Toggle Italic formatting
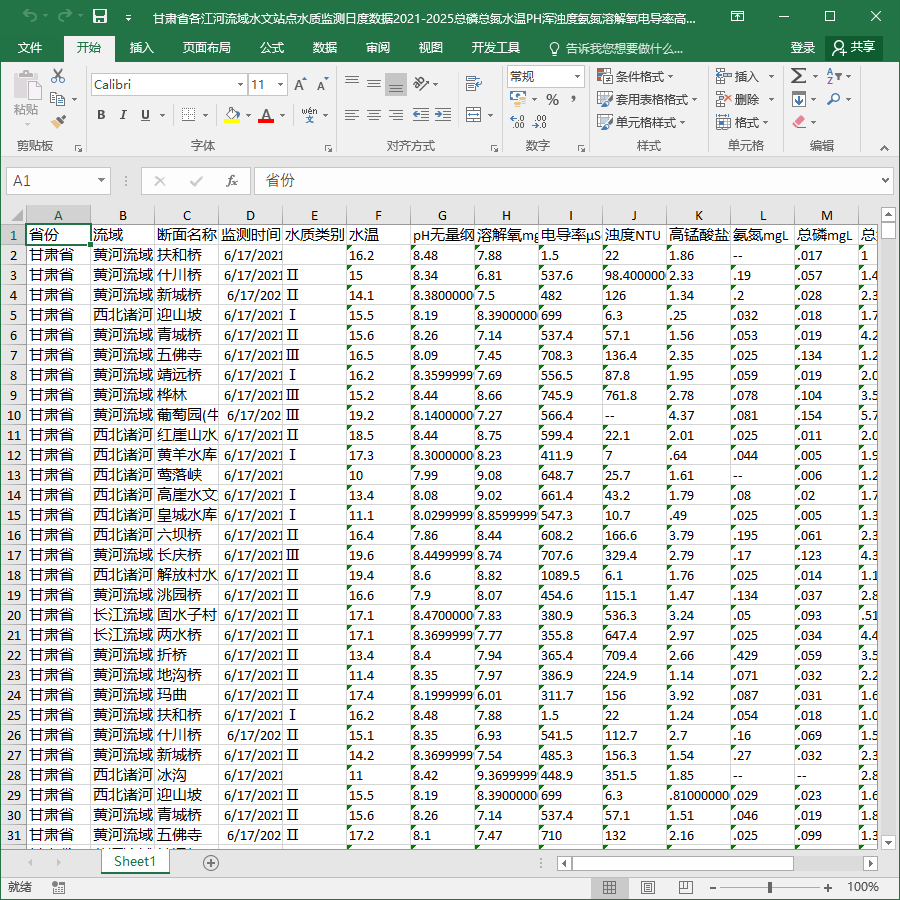The height and width of the screenshot is (900, 900). pos(123,115)
